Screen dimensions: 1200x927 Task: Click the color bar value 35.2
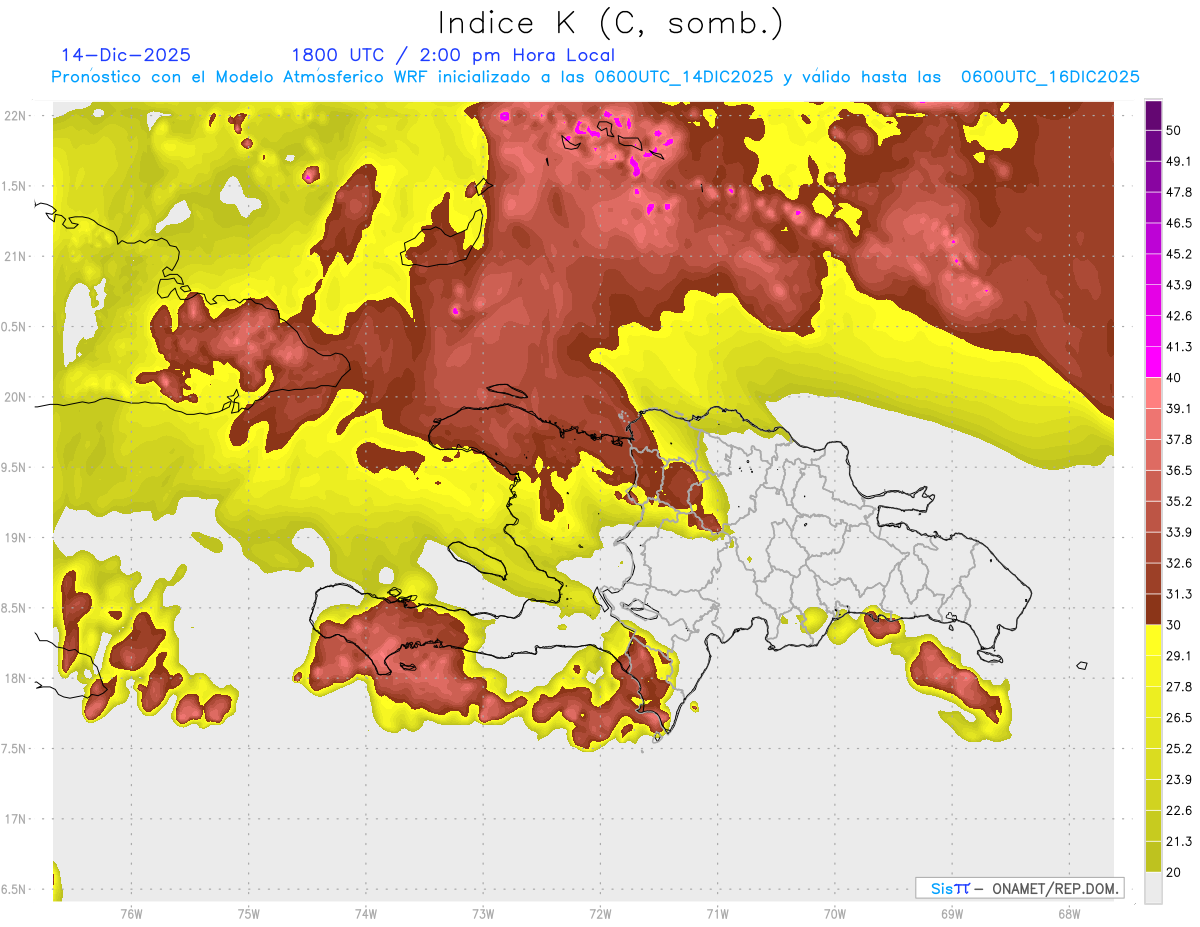(1179, 501)
